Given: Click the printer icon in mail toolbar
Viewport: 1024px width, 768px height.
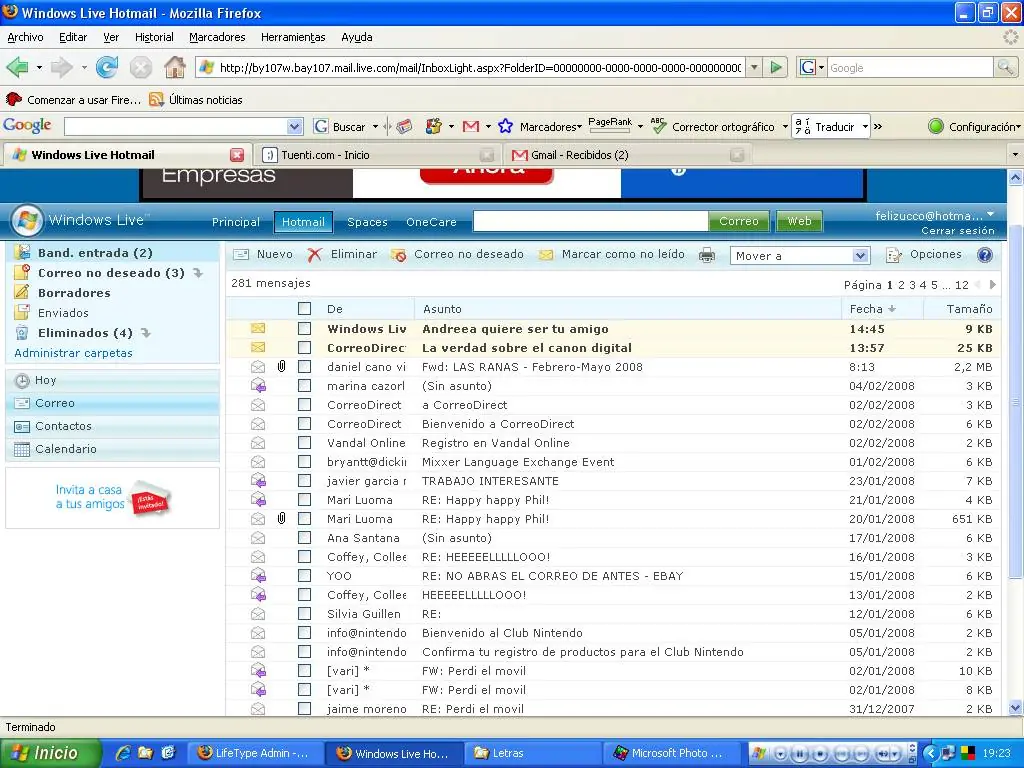Looking at the screenshot, I should [x=707, y=255].
